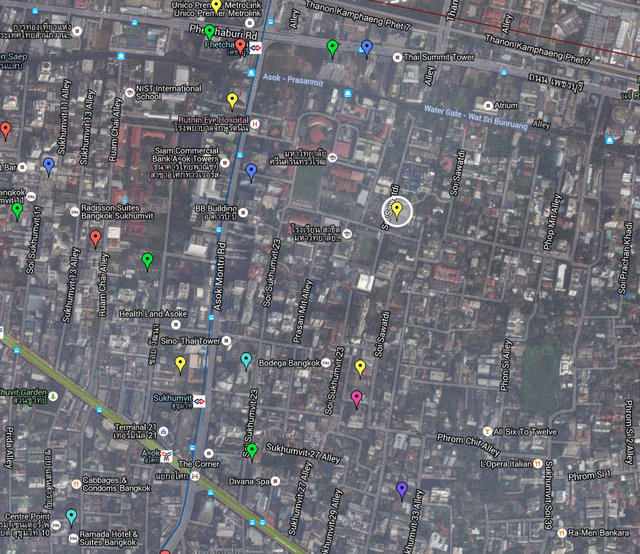Select the L'Opera Italian restaurant icon
The height and width of the screenshot is (554, 640).
[538, 464]
